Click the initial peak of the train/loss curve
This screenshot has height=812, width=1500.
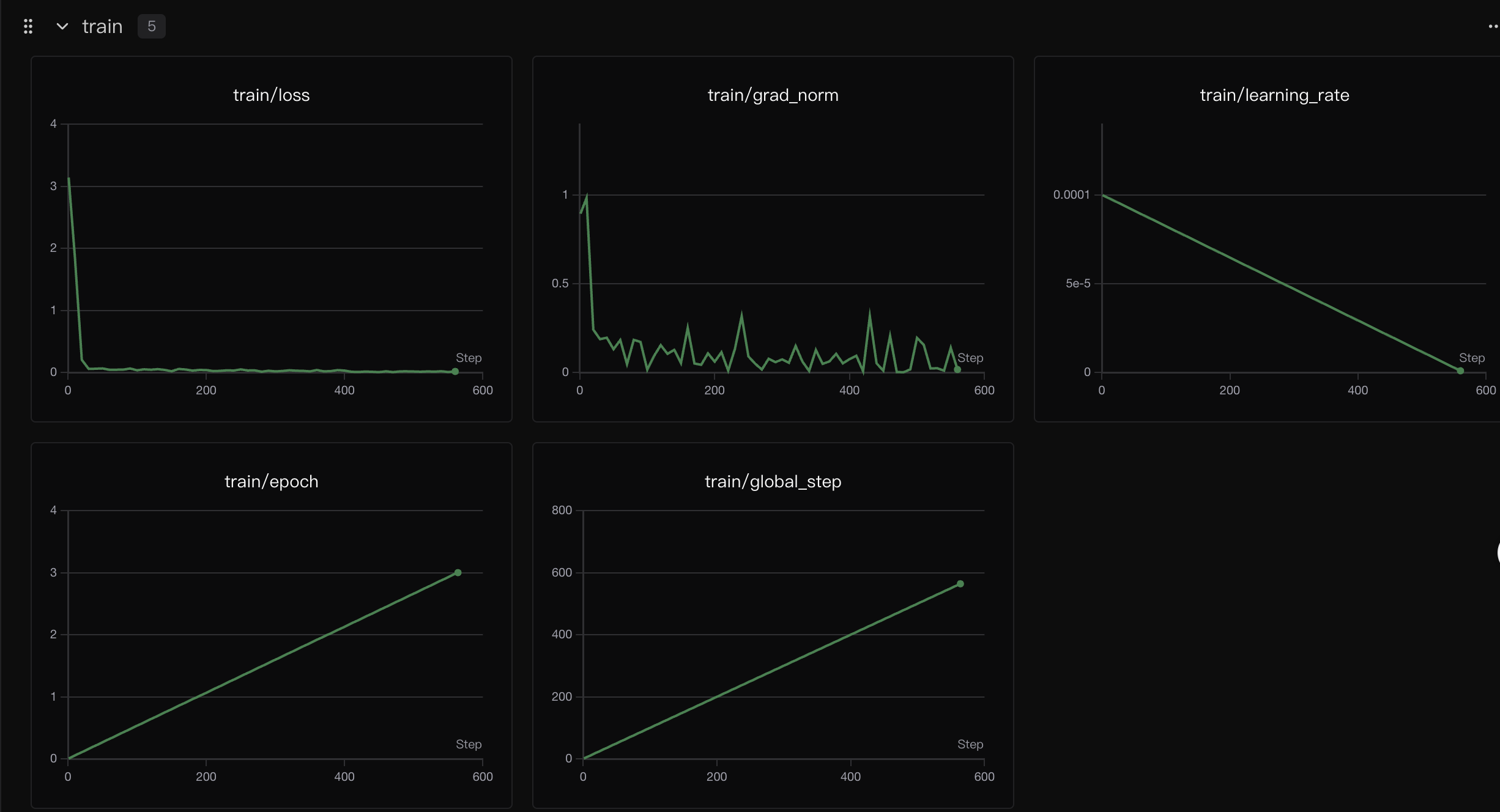(x=69, y=179)
